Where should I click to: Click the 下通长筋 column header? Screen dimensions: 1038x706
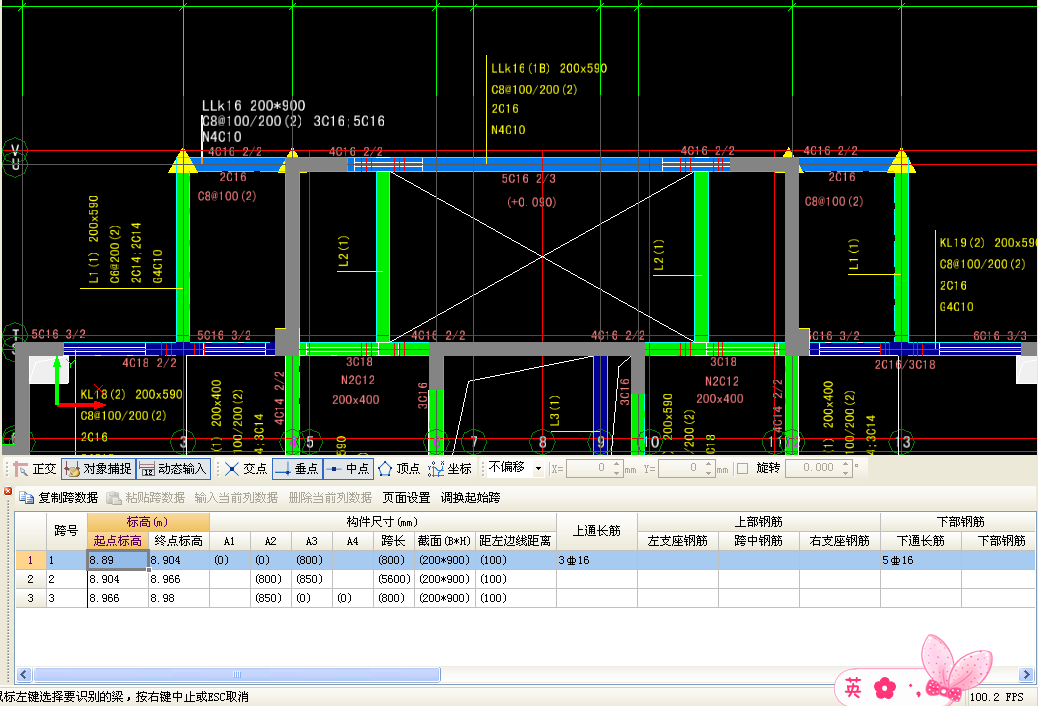pyautogui.click(x=921, y=541)
